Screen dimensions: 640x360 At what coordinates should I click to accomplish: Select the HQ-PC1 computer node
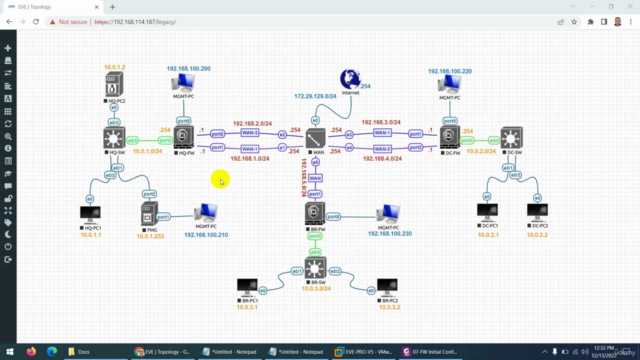tap(90, 215)
